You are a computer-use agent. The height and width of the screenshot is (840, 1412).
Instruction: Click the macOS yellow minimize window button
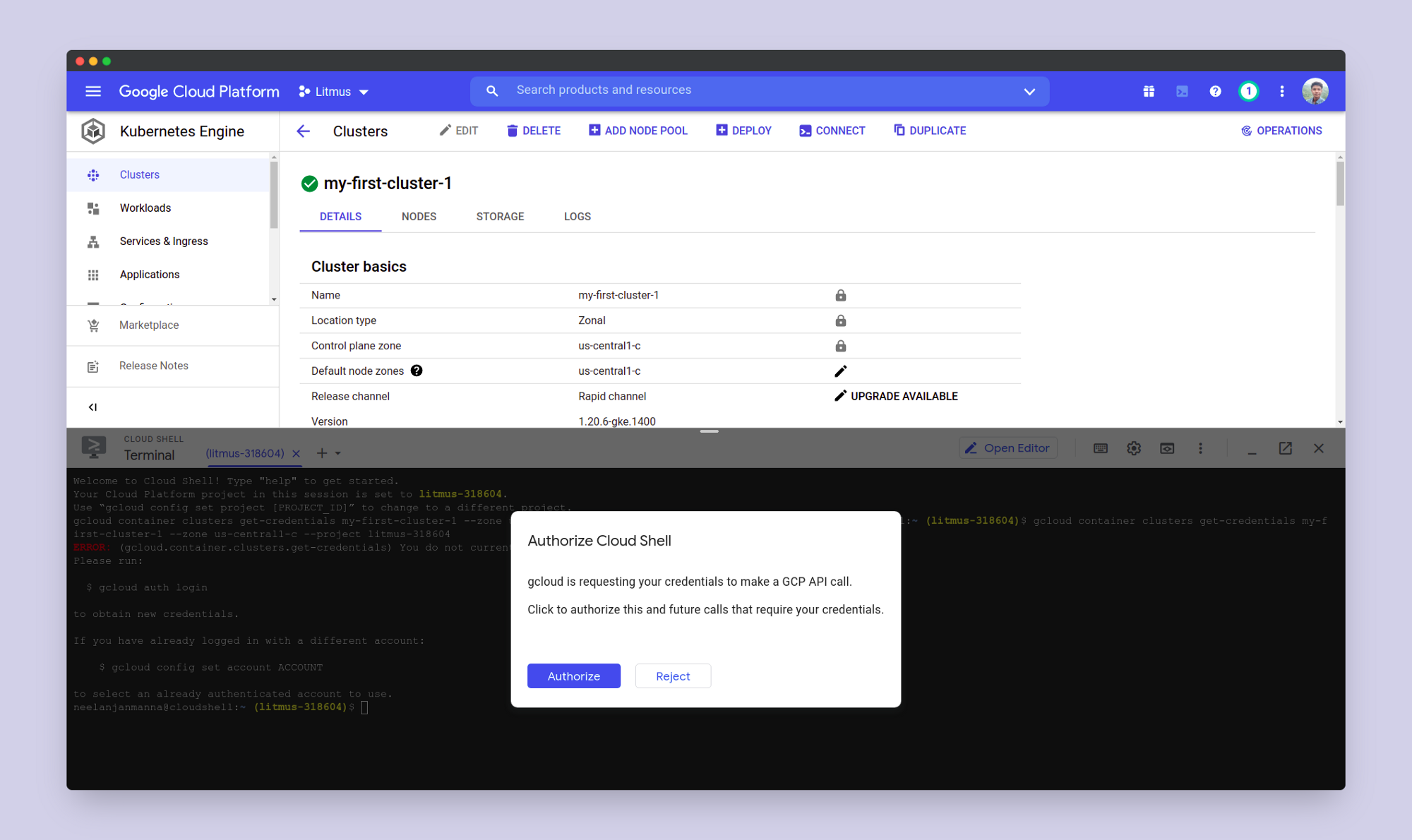coord(93,61)
